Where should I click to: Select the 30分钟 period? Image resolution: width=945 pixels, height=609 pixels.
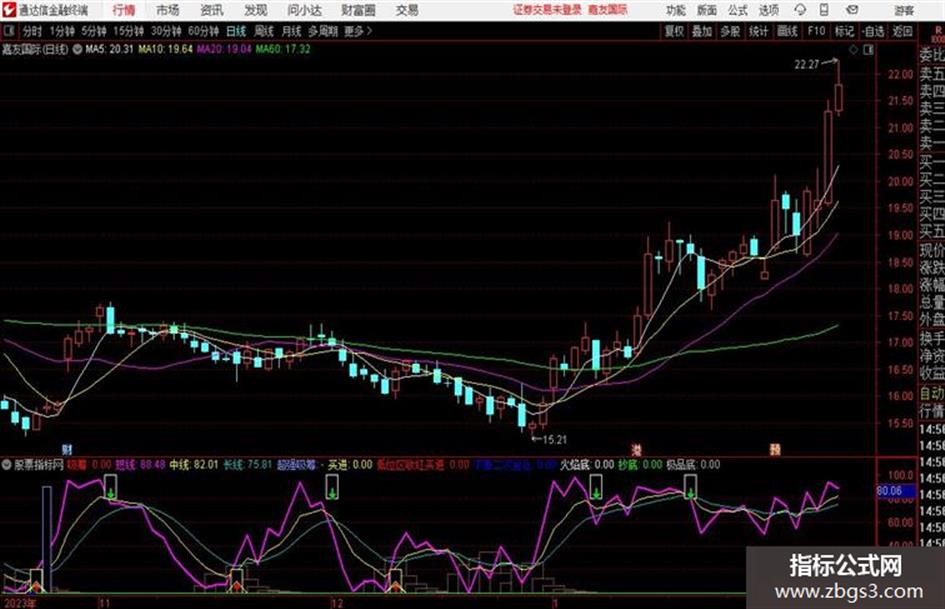click(166, 31)
